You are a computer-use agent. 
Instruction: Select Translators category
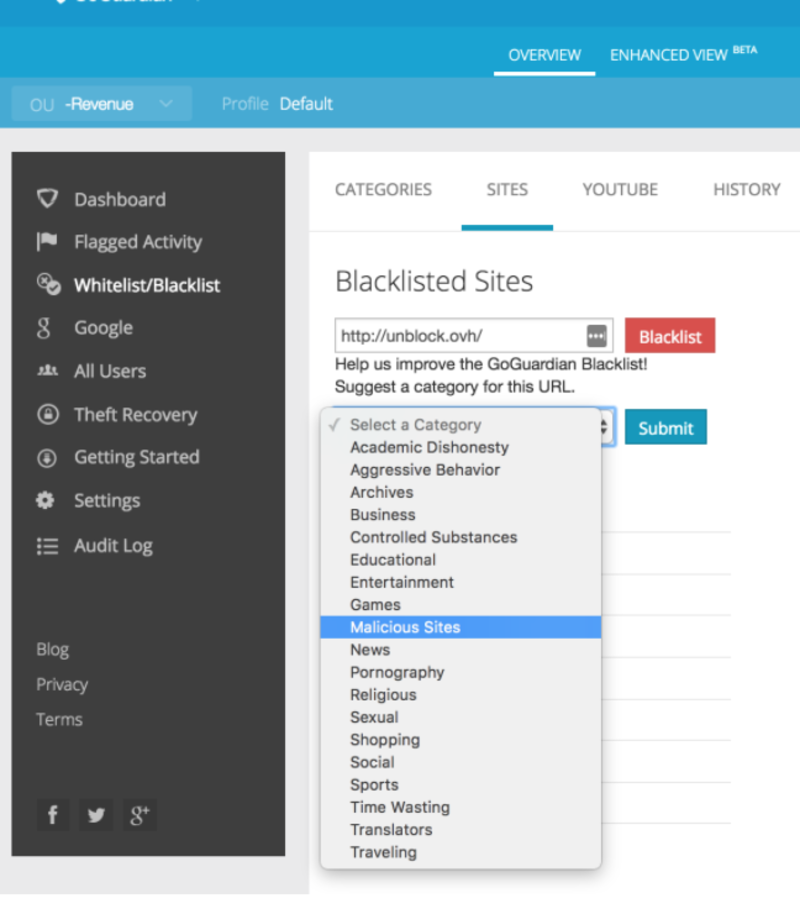(461, 830)
